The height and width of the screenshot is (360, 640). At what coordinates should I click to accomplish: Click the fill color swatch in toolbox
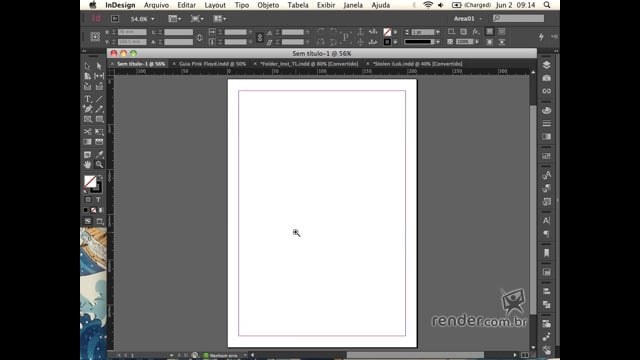(x=90, y=182)
